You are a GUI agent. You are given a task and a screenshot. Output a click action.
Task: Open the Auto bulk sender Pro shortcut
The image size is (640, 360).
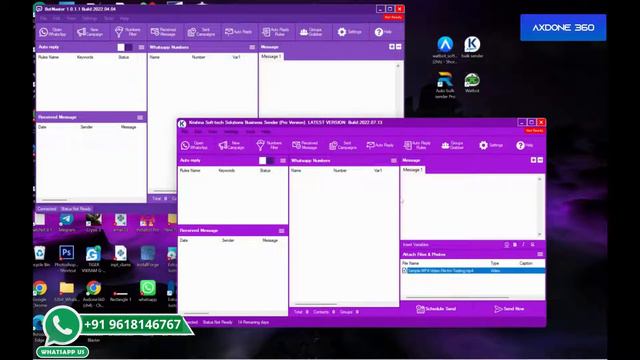click(445, 85)
